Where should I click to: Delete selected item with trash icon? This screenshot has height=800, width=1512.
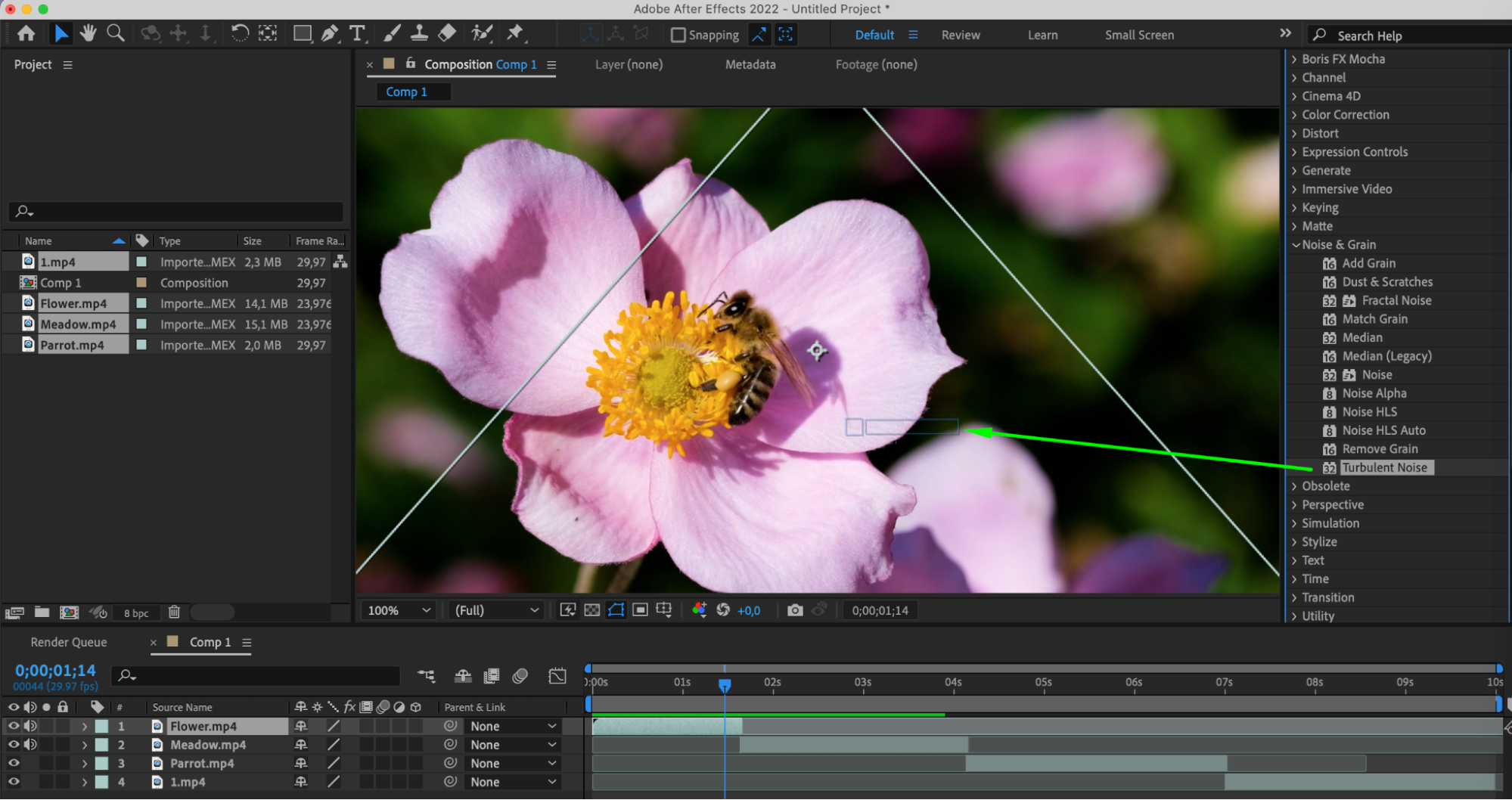click(x=174, y=612)
